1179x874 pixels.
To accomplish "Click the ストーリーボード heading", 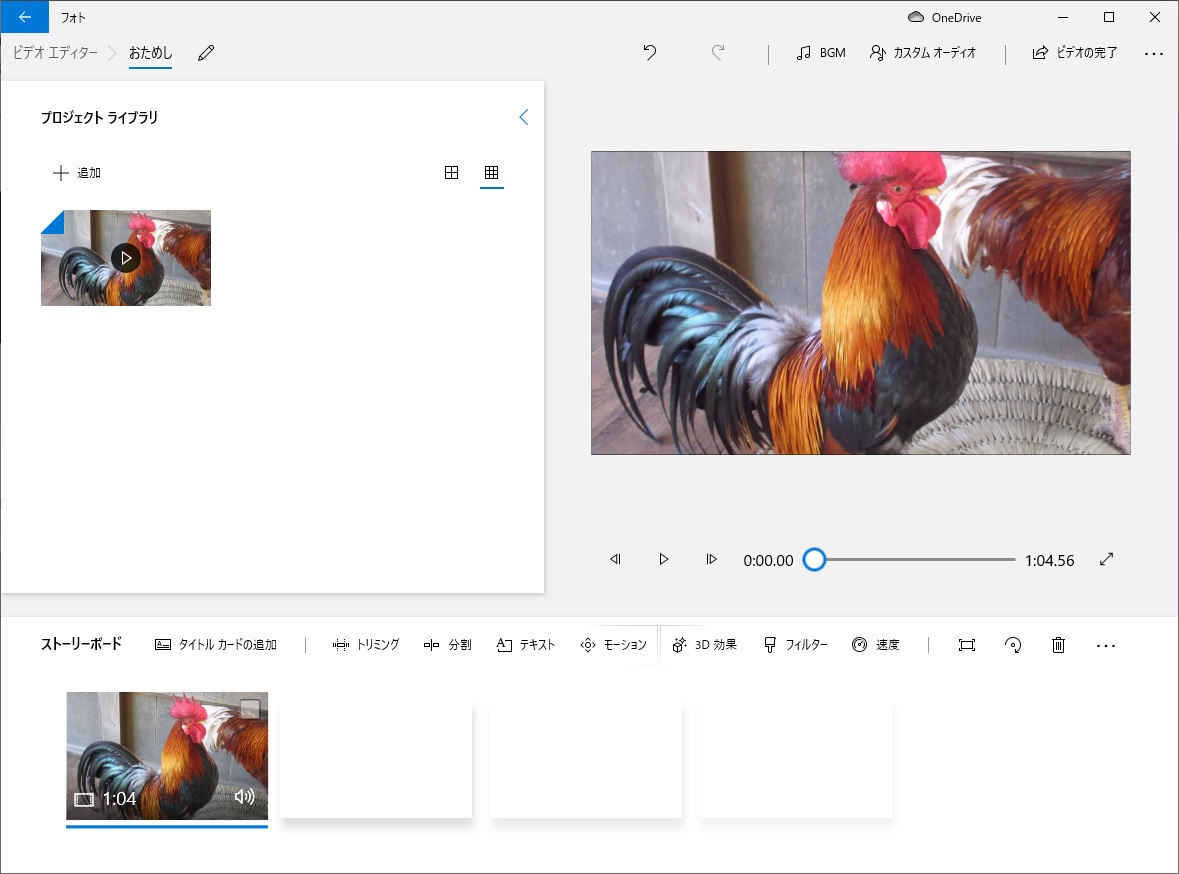I will point(81,644).
